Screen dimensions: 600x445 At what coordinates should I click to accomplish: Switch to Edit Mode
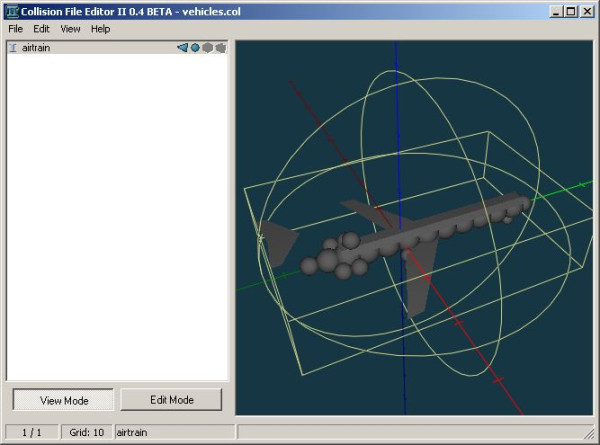click(x=171, y=400)
